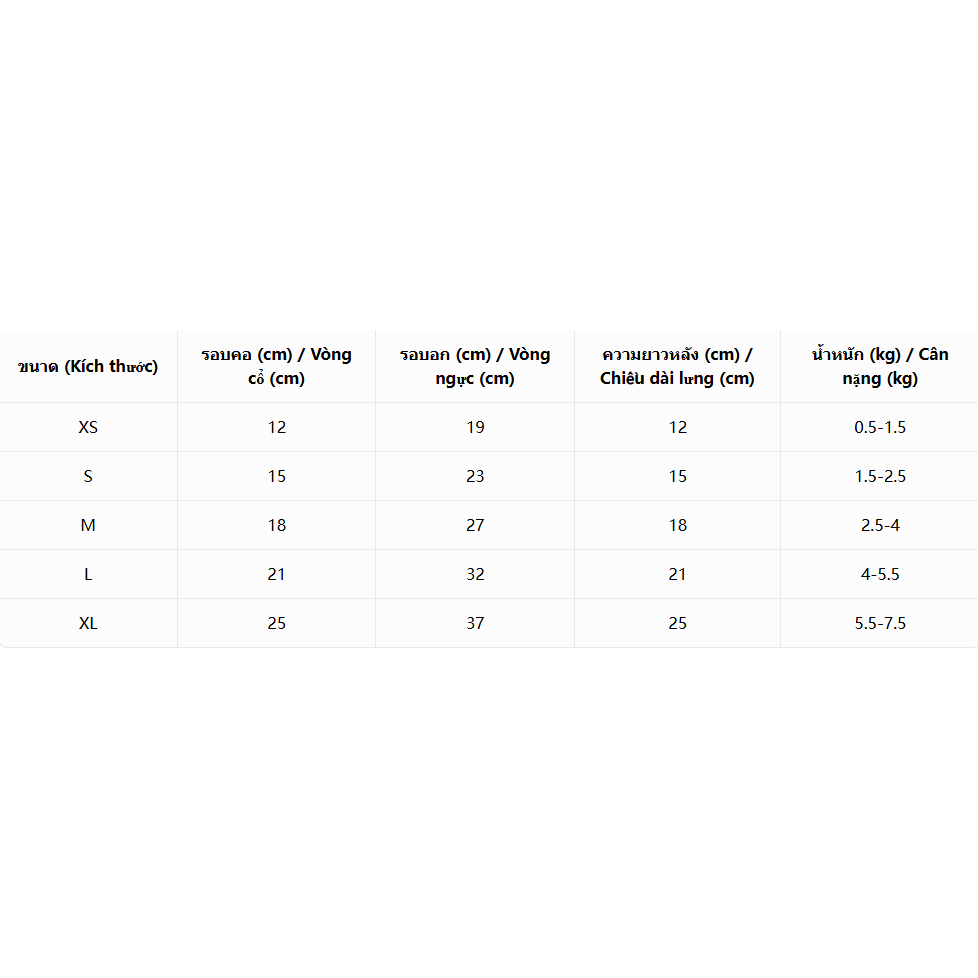Click the 4-5.5 weight value
The image size is (978, 978).
880,574
